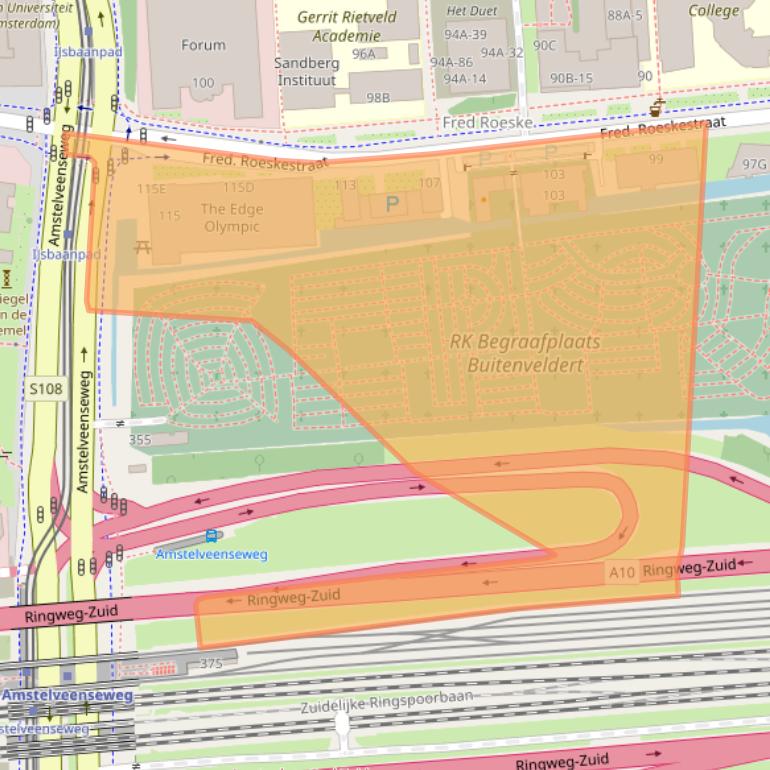Click the small orange dot left of building 103
This screenshot has height=770, width=770.
coord(484,200)
